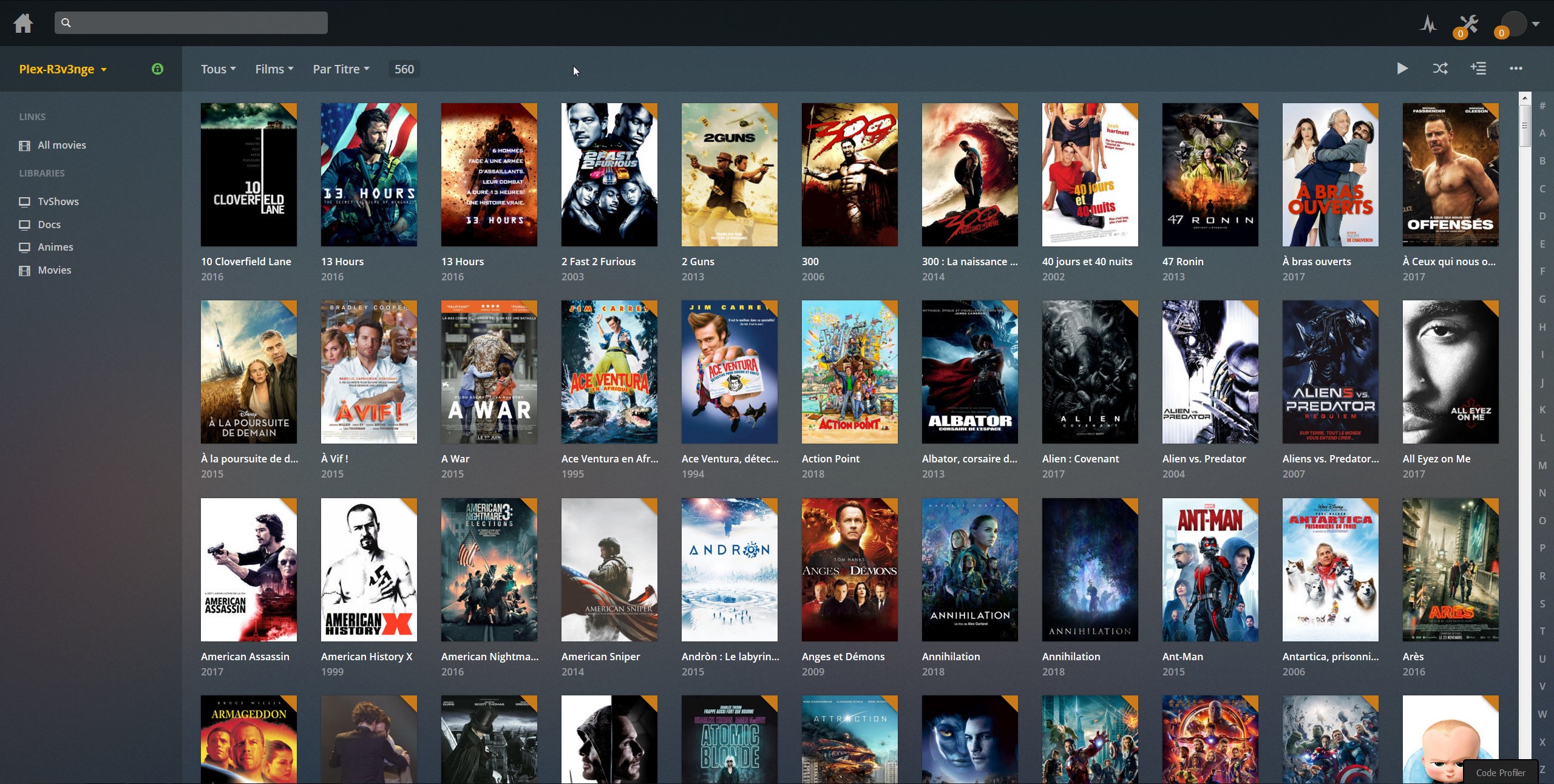Play all movies in the library
Screen dimensions: 1554x784
click(x=1402, y=69)
